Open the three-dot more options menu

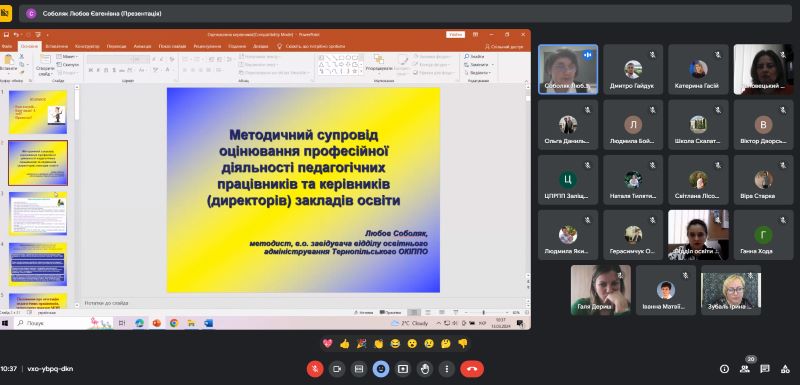click(x=447, y=369)
